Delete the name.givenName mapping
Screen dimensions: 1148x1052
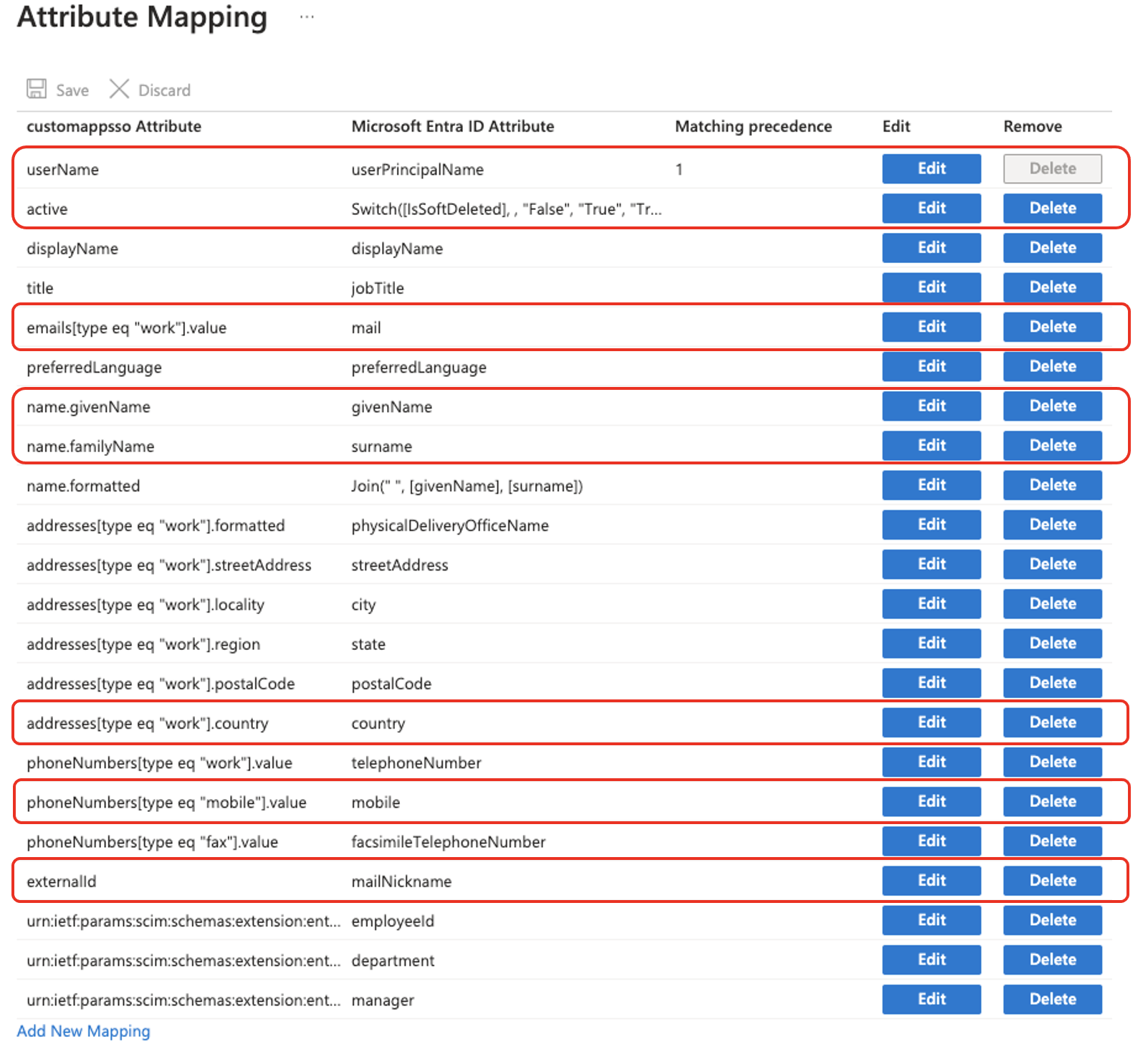coord(1052,406)
